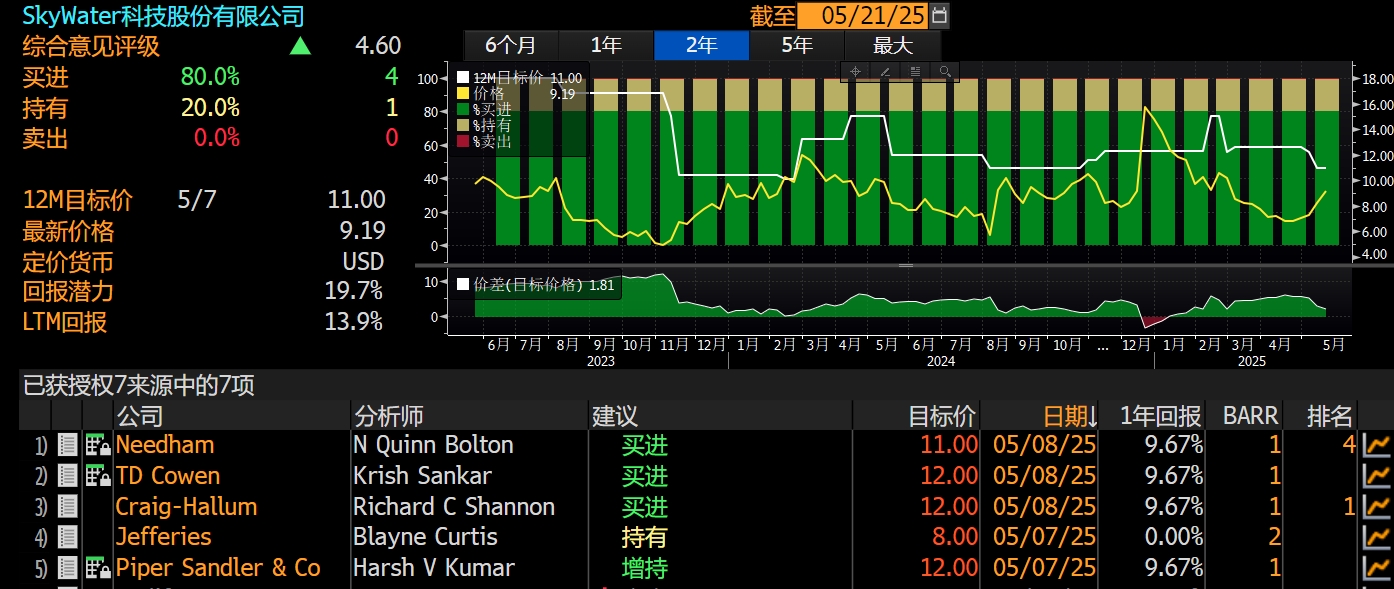Viewport: 1394px width, 589px height.
Task: Click the red %卖出 legend swatch
Action: (463, 141)
